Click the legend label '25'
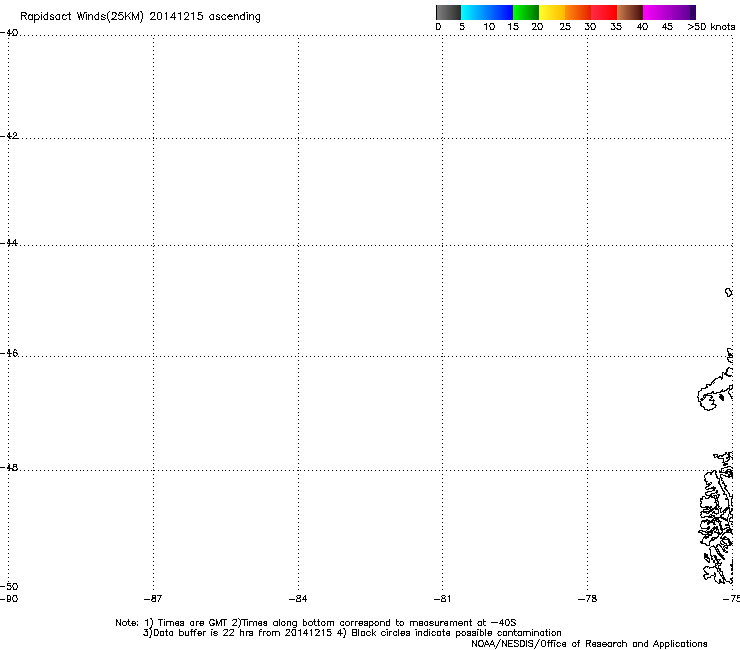The height and width of the screenshot is (650, 740). [x=565, y=27]
